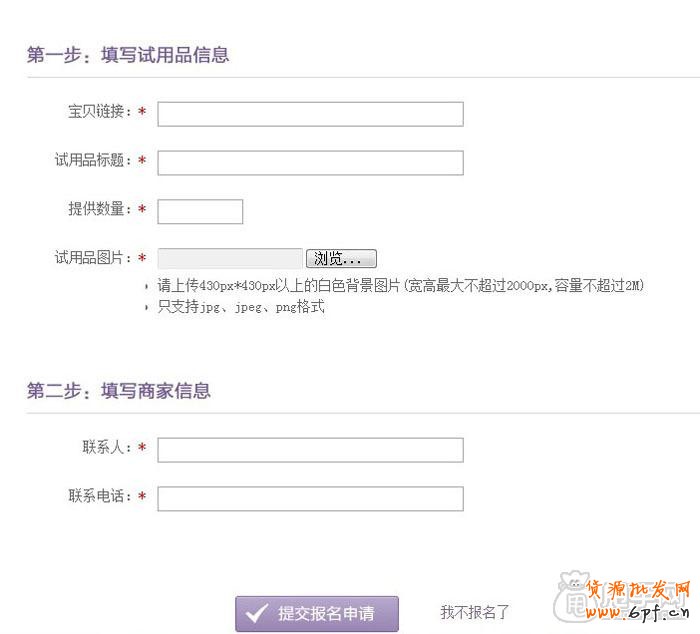The image size is (700, 634).
Task: Click the 联系电话 label text
Action: click(x=100, y=496)
